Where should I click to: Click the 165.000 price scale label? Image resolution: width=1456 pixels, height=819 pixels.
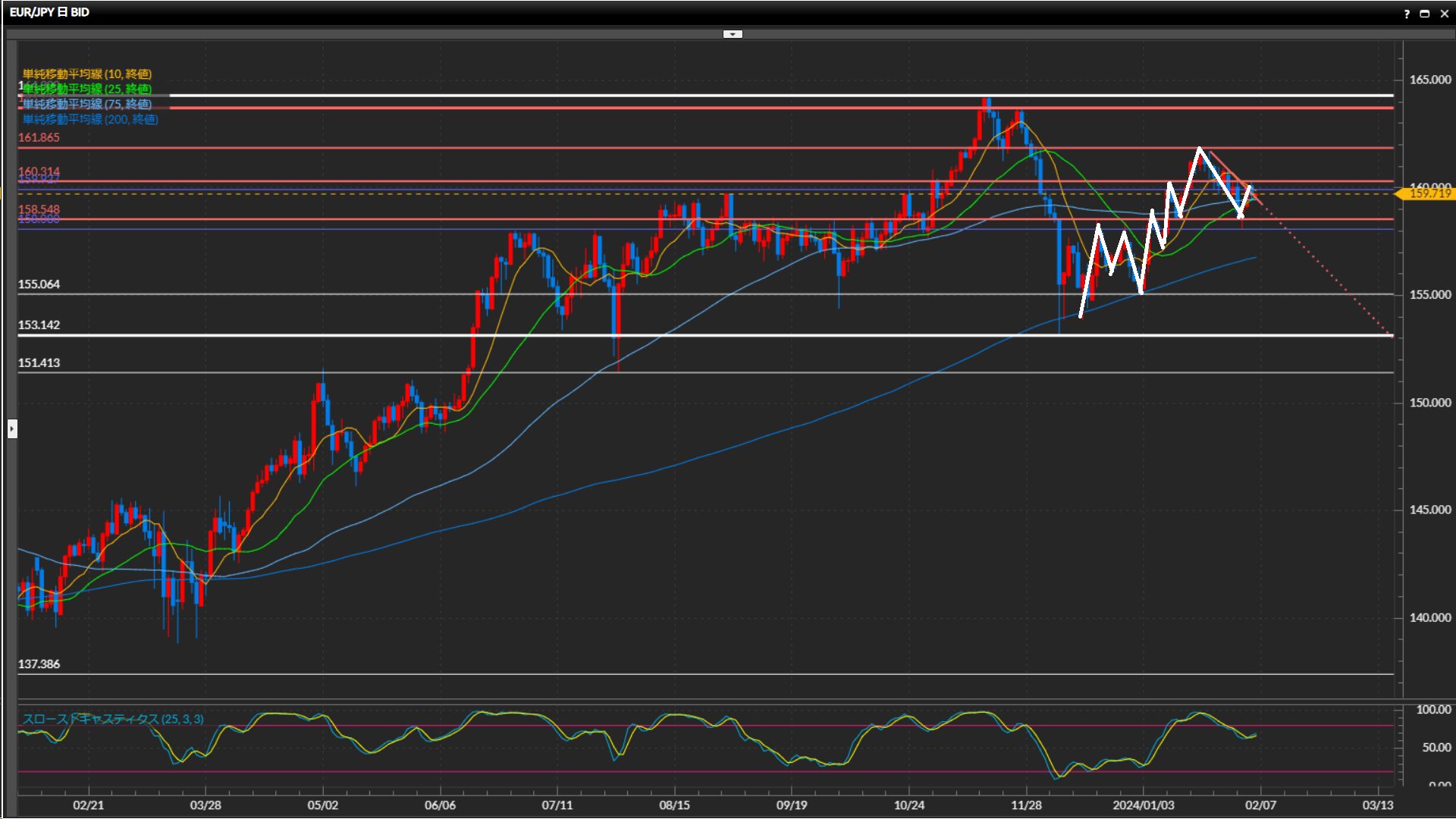[x=1429, y=80]
